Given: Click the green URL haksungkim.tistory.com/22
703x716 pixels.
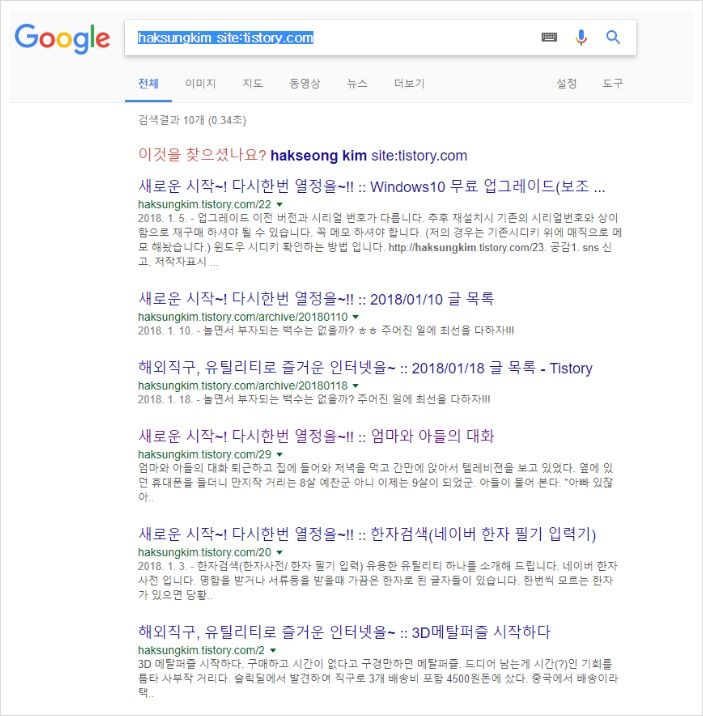Looking at the screenshot, I should click(205, 204).
